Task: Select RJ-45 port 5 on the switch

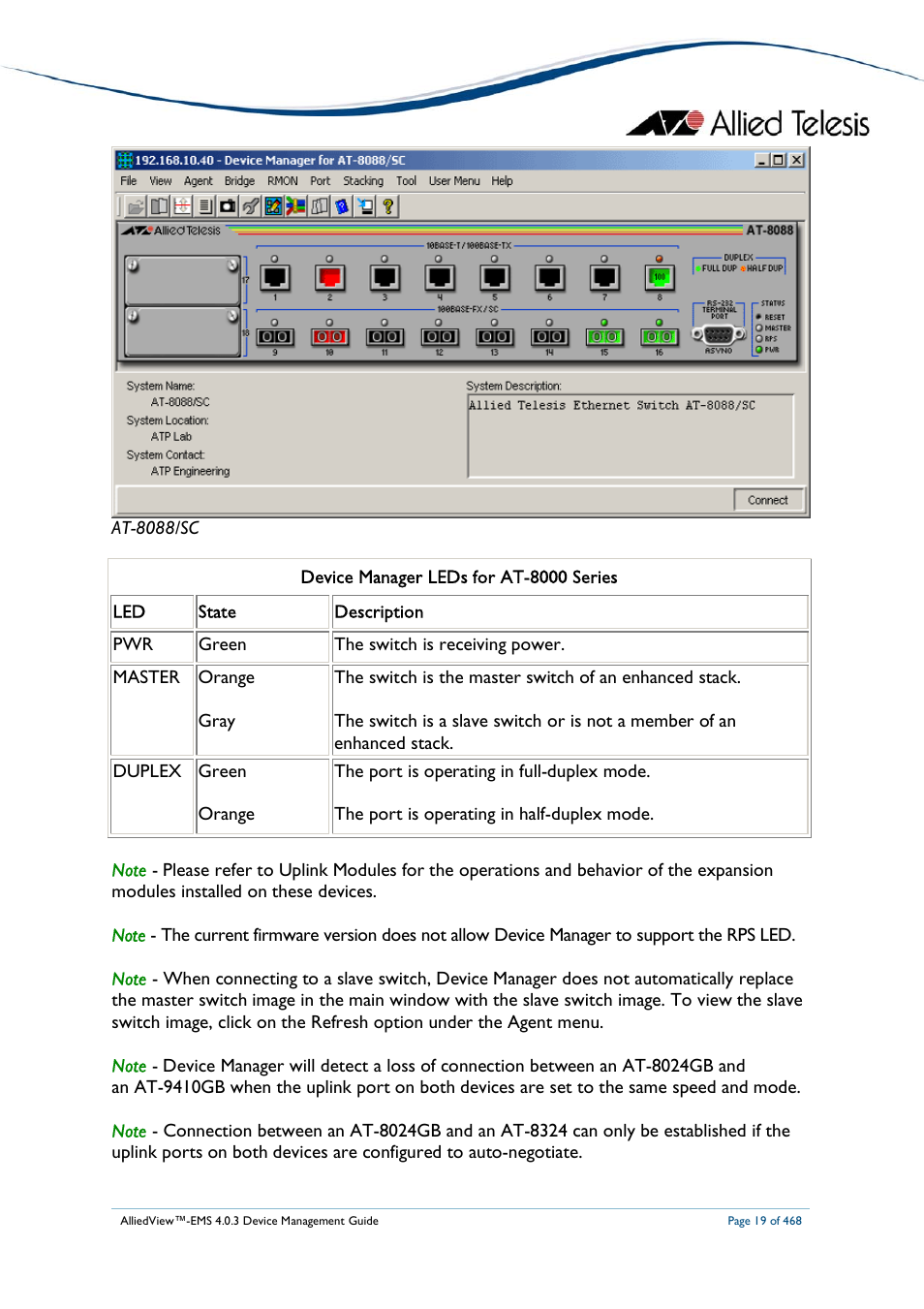Action: [x=495, y=278]
